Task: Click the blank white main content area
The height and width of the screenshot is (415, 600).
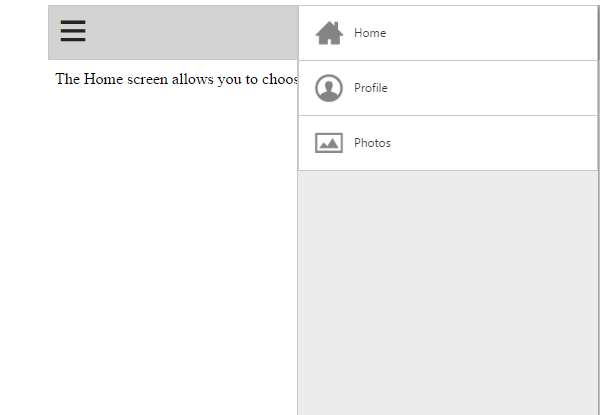Action: [170, 250]
